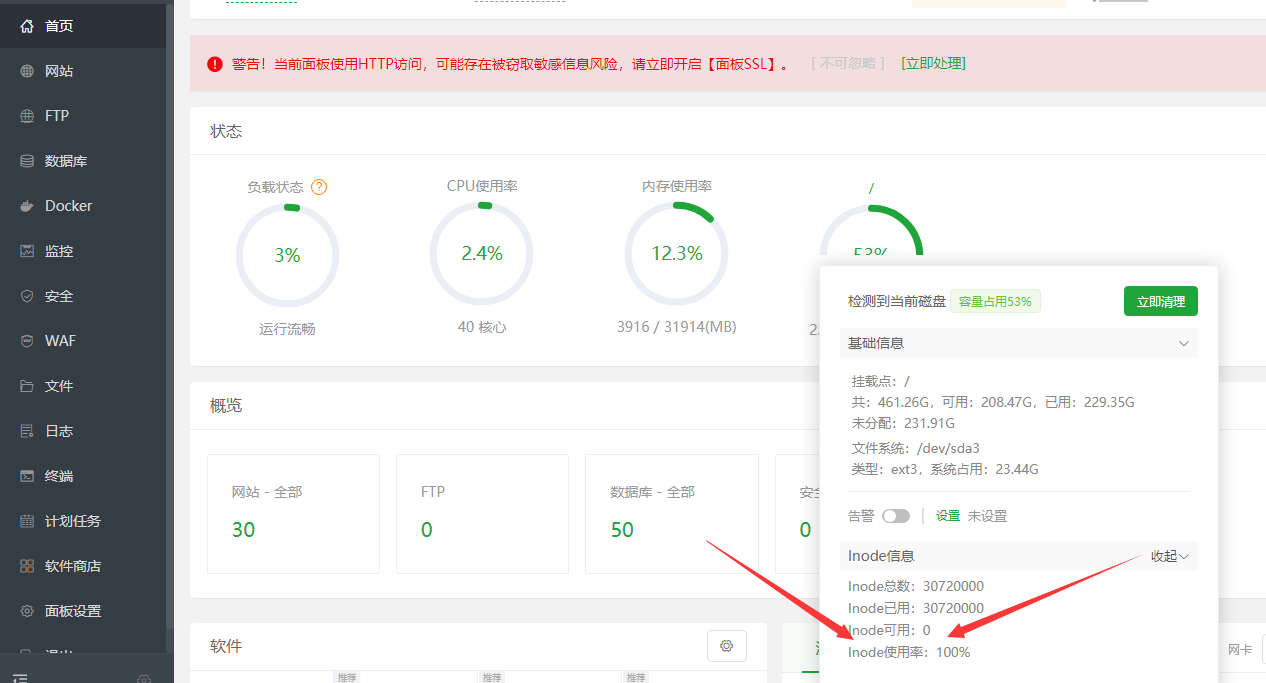Click the shield icon beside WAF
This screenshot has width=1266, height=683.
27,341
